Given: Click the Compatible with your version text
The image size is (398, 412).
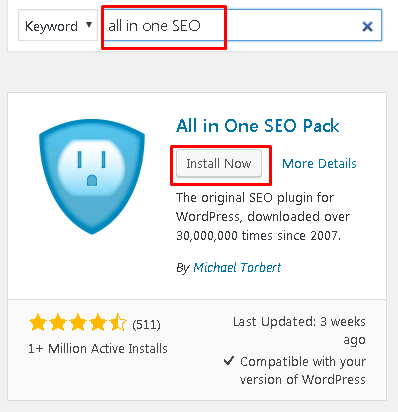Looking at the screenshot, I should click(303, 370).
